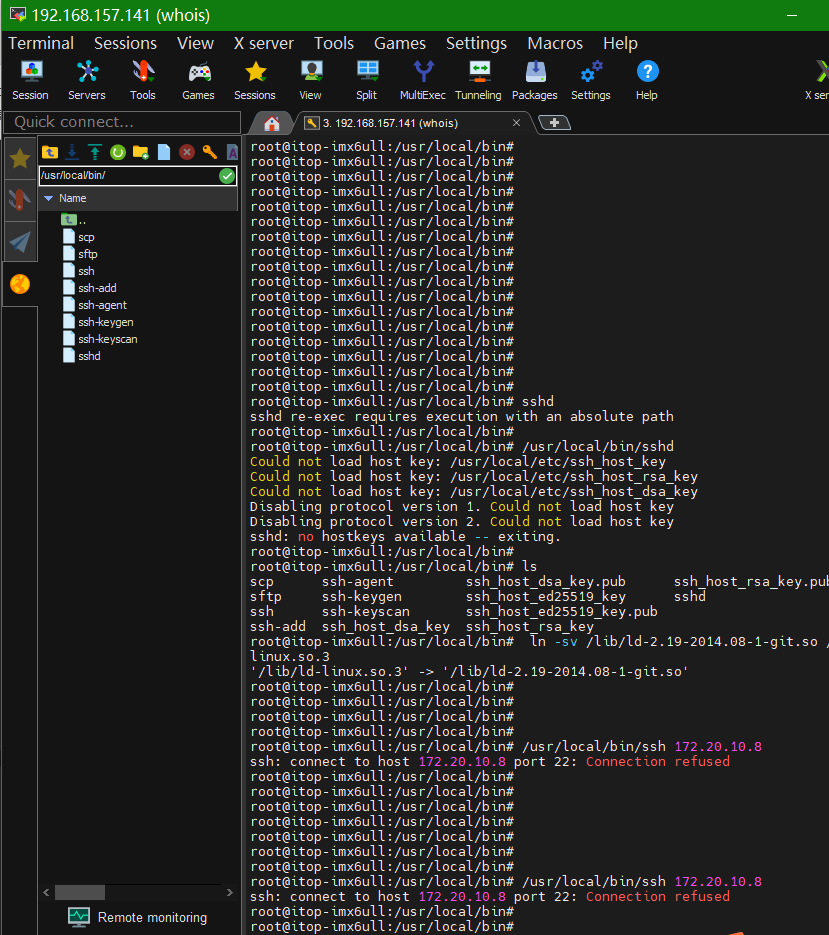
Task: Open the Tools knife sidebar tab
Action: tap(20, 200)
